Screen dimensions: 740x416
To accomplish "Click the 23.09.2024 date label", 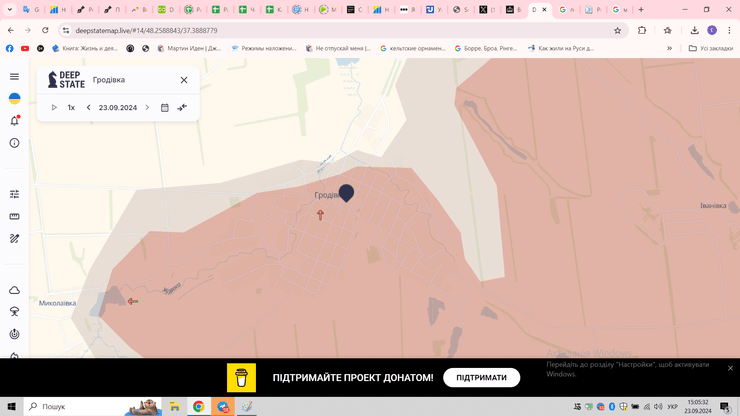I will pyautogui.click(x=118, y=108).
